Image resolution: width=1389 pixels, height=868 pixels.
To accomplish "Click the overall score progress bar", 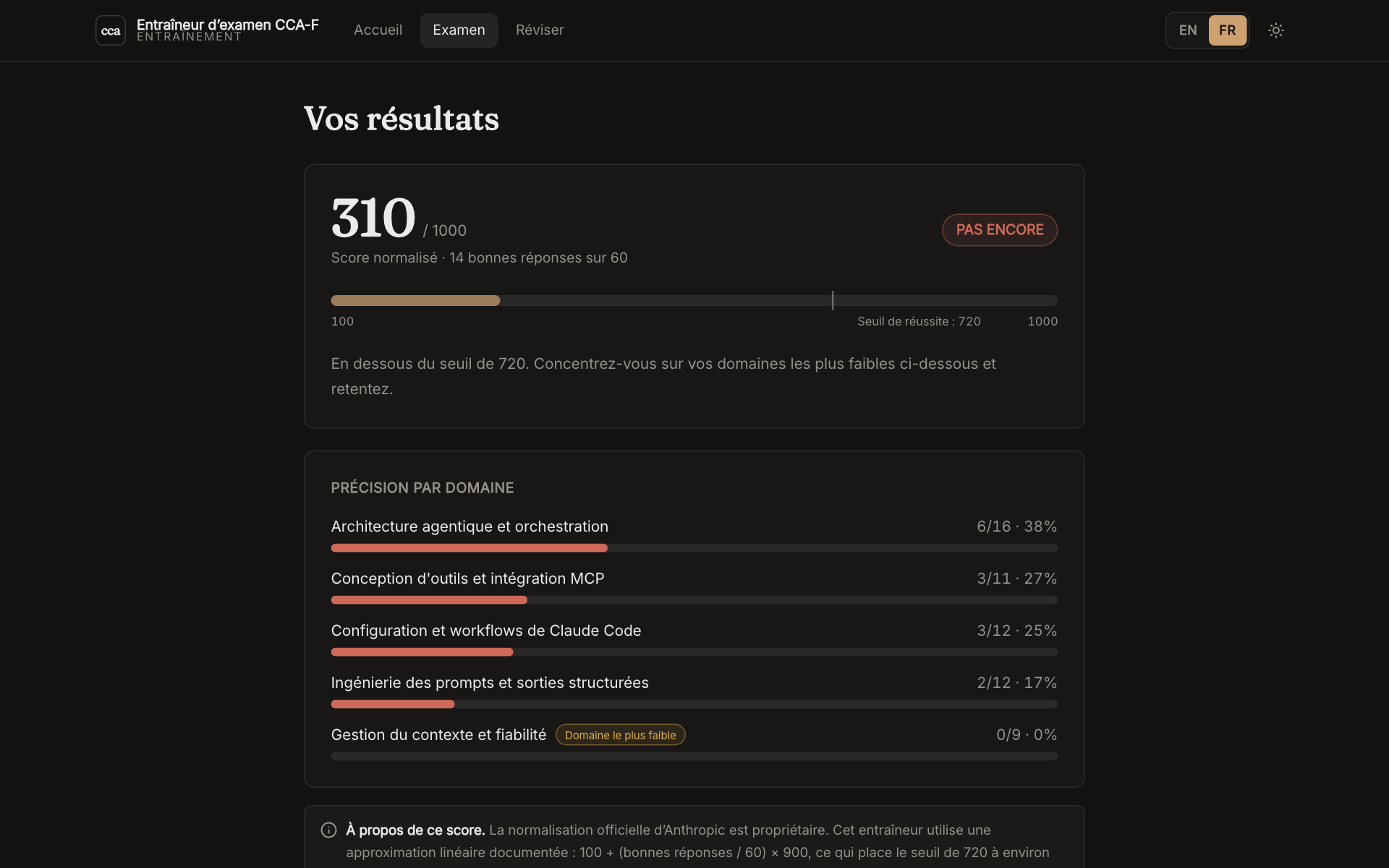I will [x=694, y=300].
